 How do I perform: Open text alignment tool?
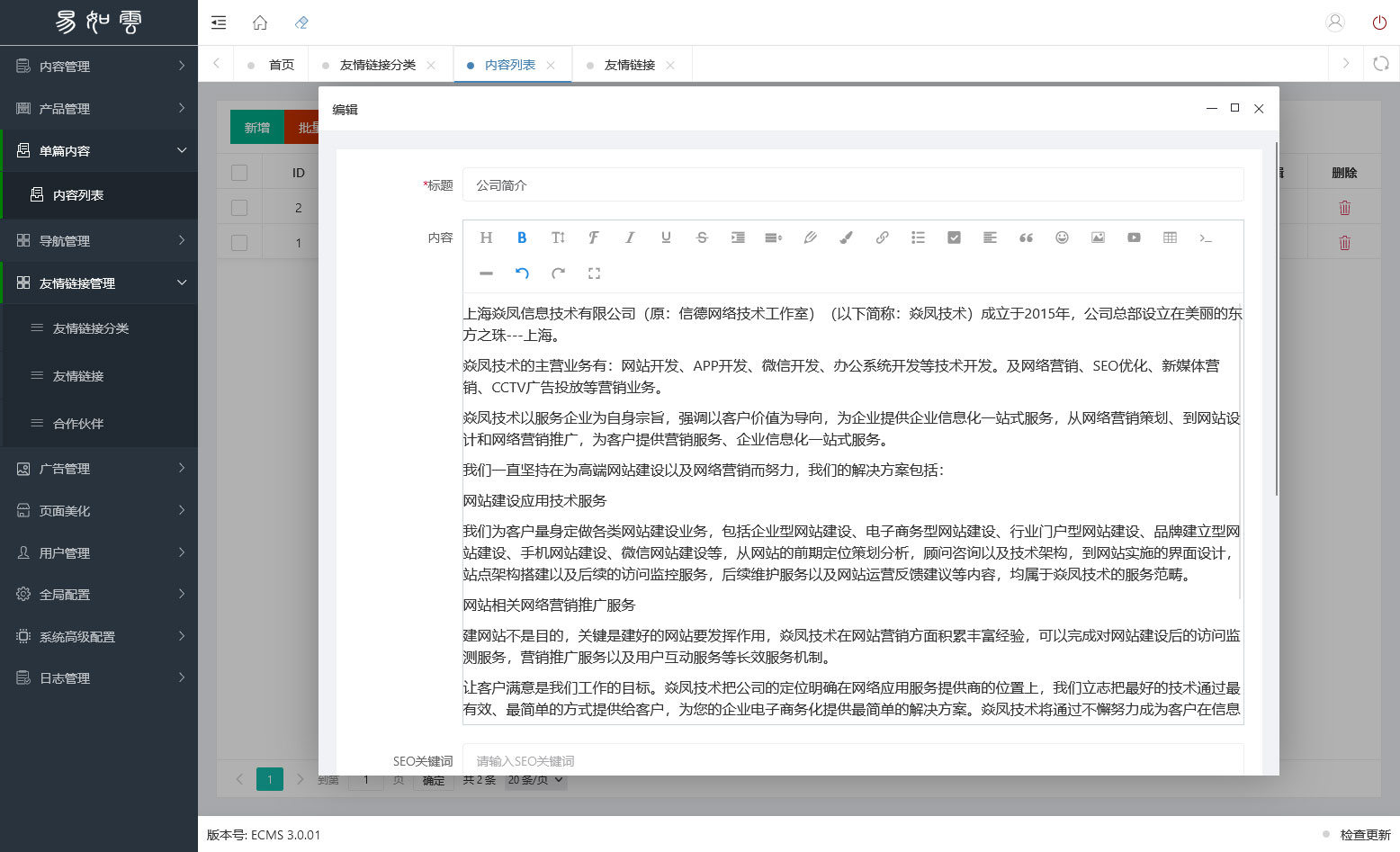(990, 238)
